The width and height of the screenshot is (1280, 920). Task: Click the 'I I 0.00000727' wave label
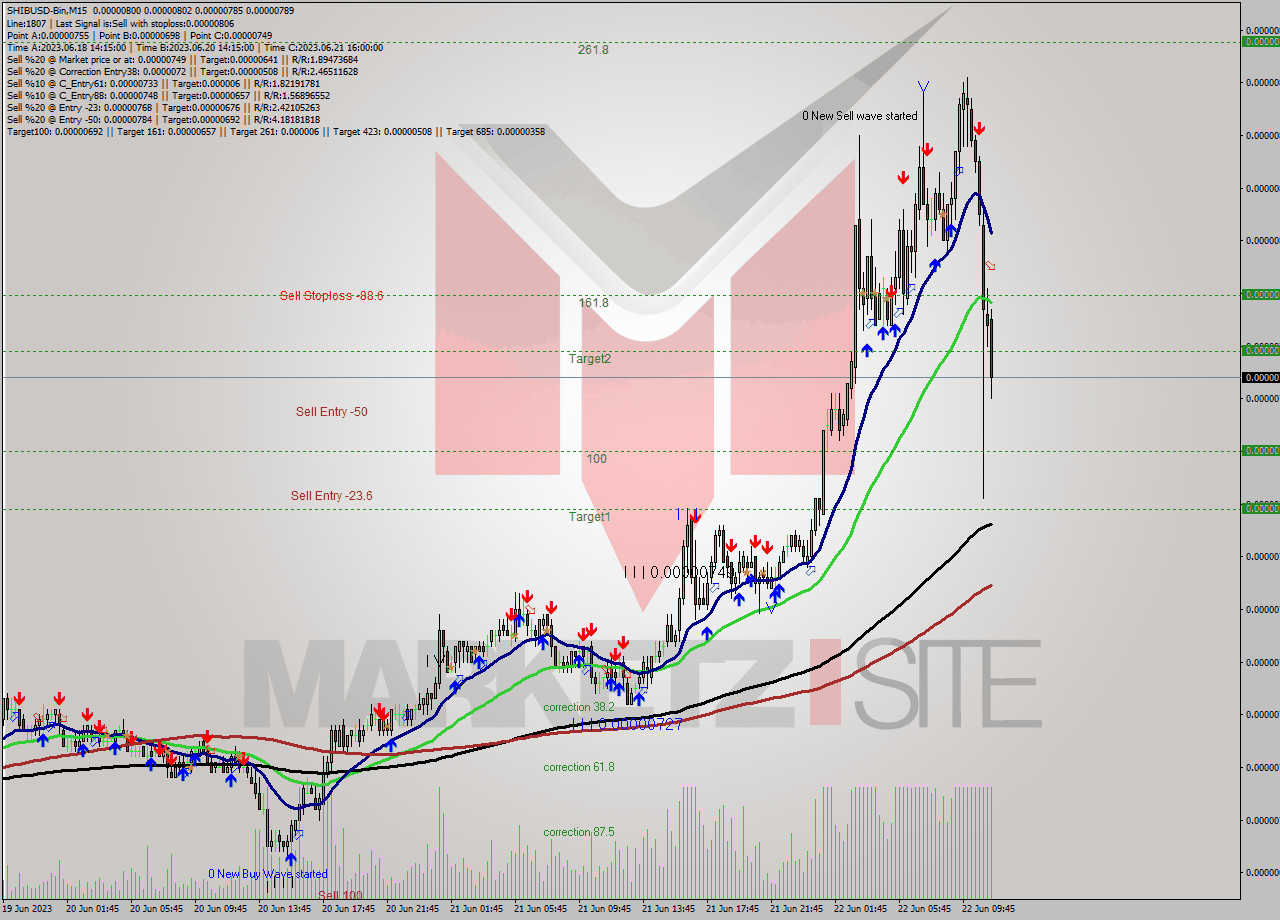[626, 724]
